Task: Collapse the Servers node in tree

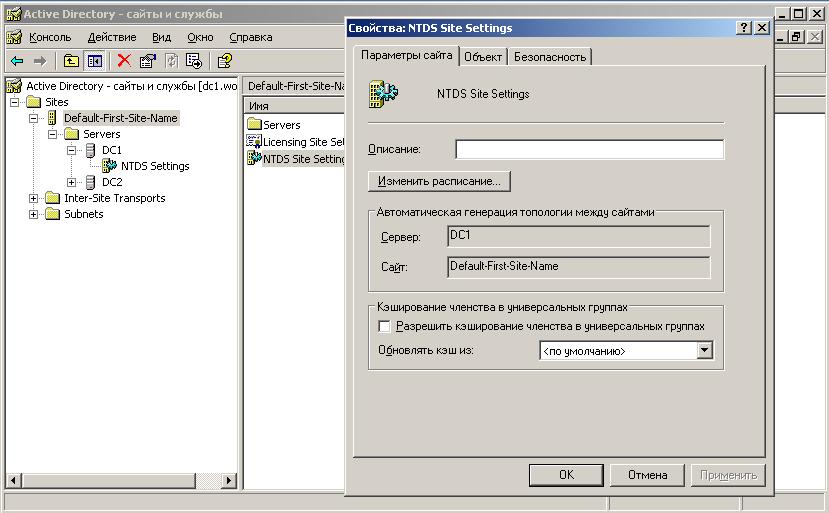Action: pyautogui.click(x=52, y=134)
